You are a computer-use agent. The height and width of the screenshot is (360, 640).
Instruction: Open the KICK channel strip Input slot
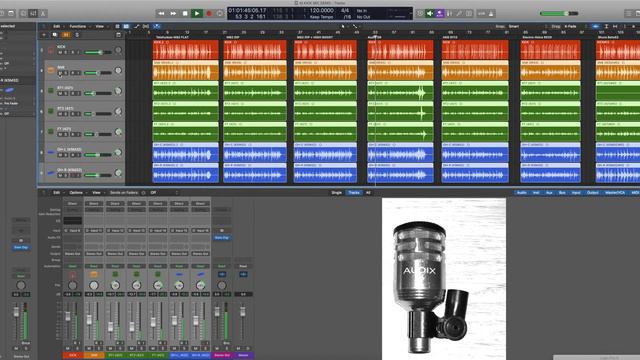click(73, 231)
